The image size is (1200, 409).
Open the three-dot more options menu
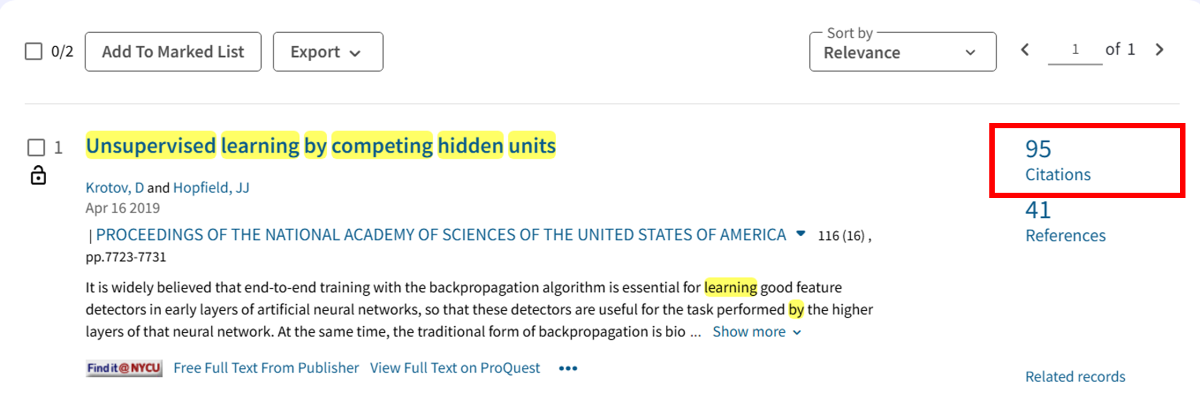568,368
